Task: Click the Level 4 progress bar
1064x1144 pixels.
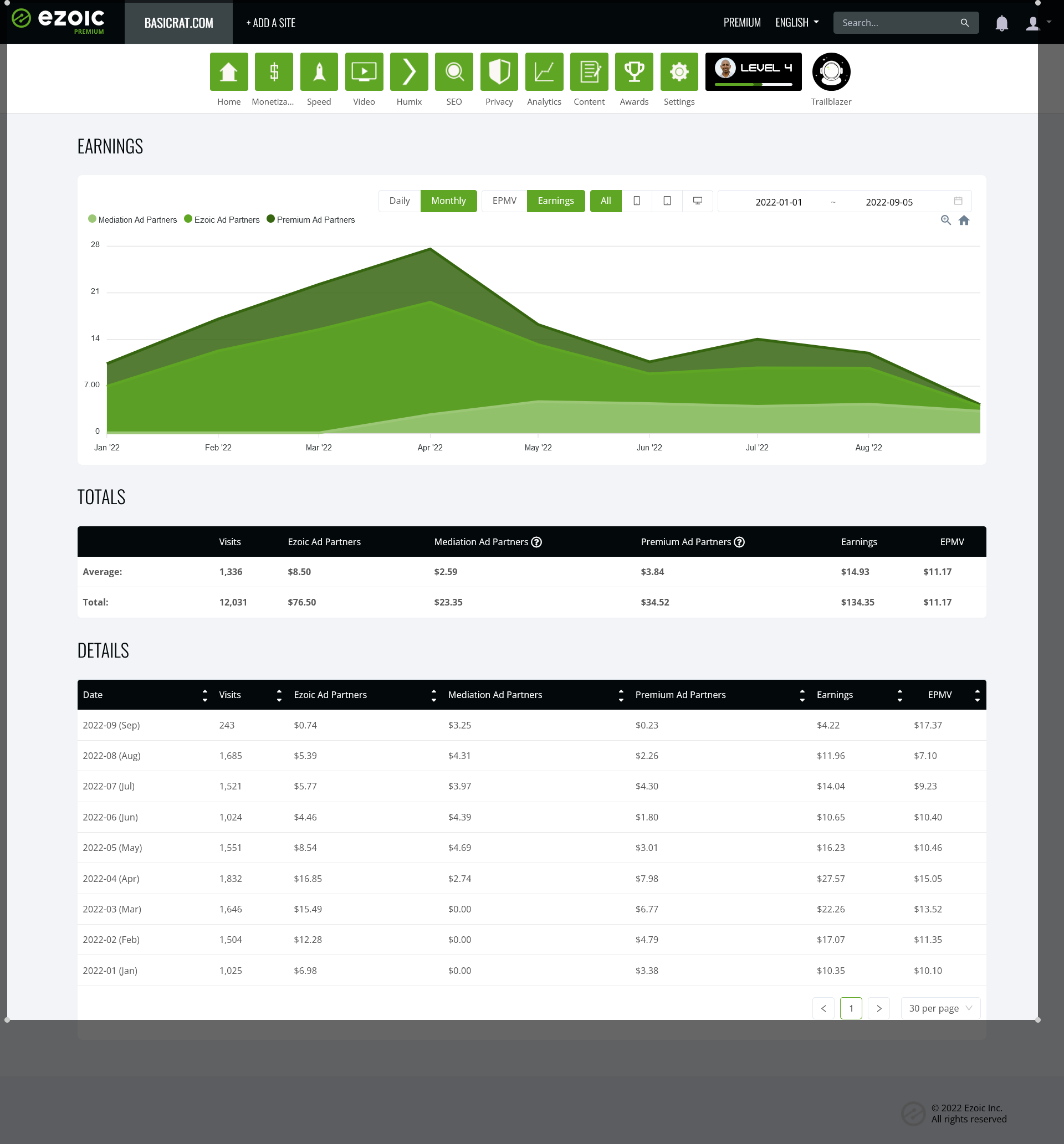Action: [753, 85]
